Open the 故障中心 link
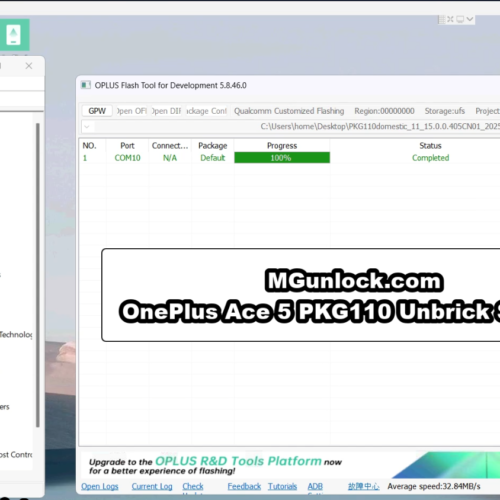Viewport: 500px width, 500px height. pyautogui.click(x=364, y=486)
